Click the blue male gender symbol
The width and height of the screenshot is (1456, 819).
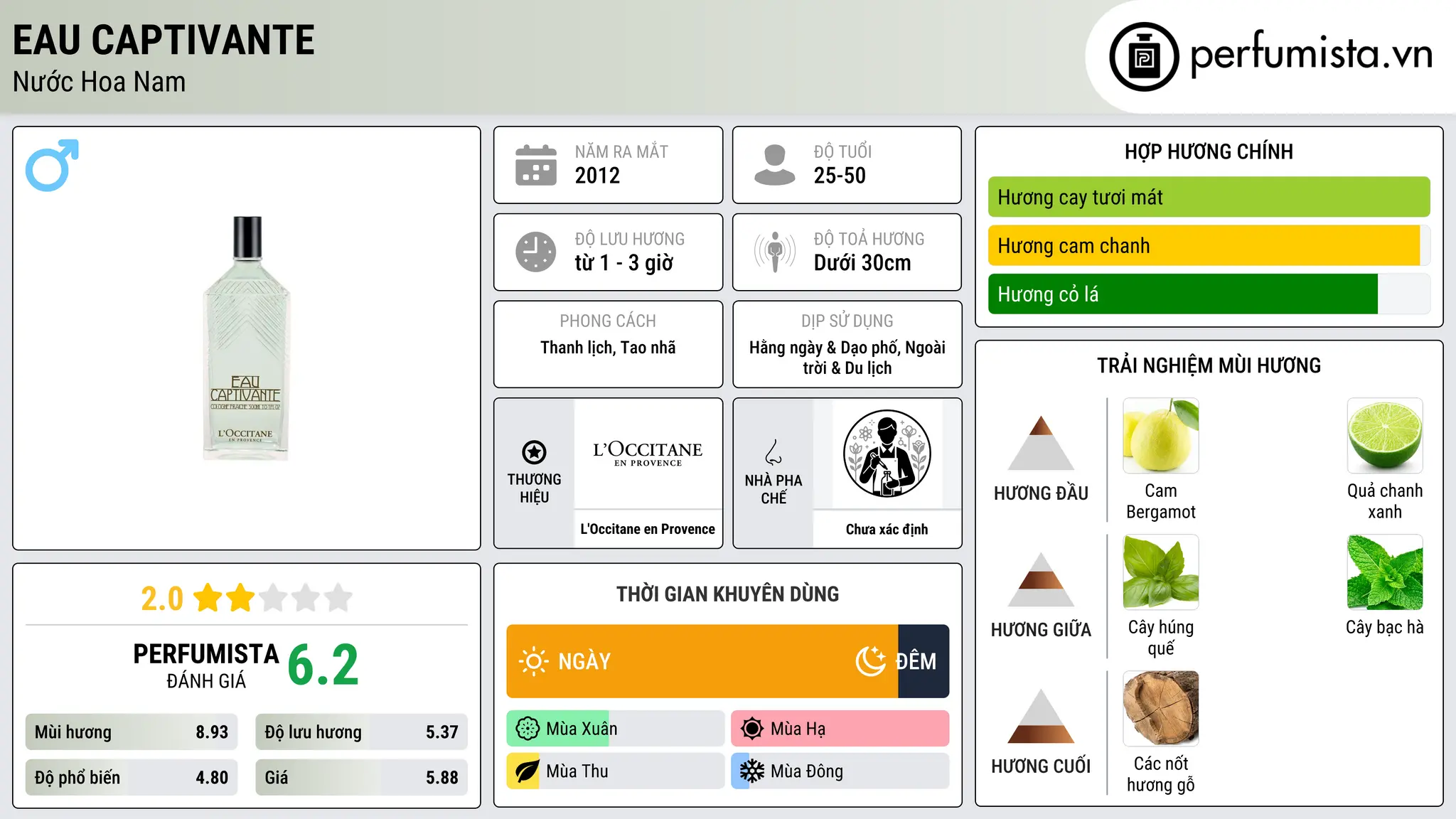coord(52,165)
